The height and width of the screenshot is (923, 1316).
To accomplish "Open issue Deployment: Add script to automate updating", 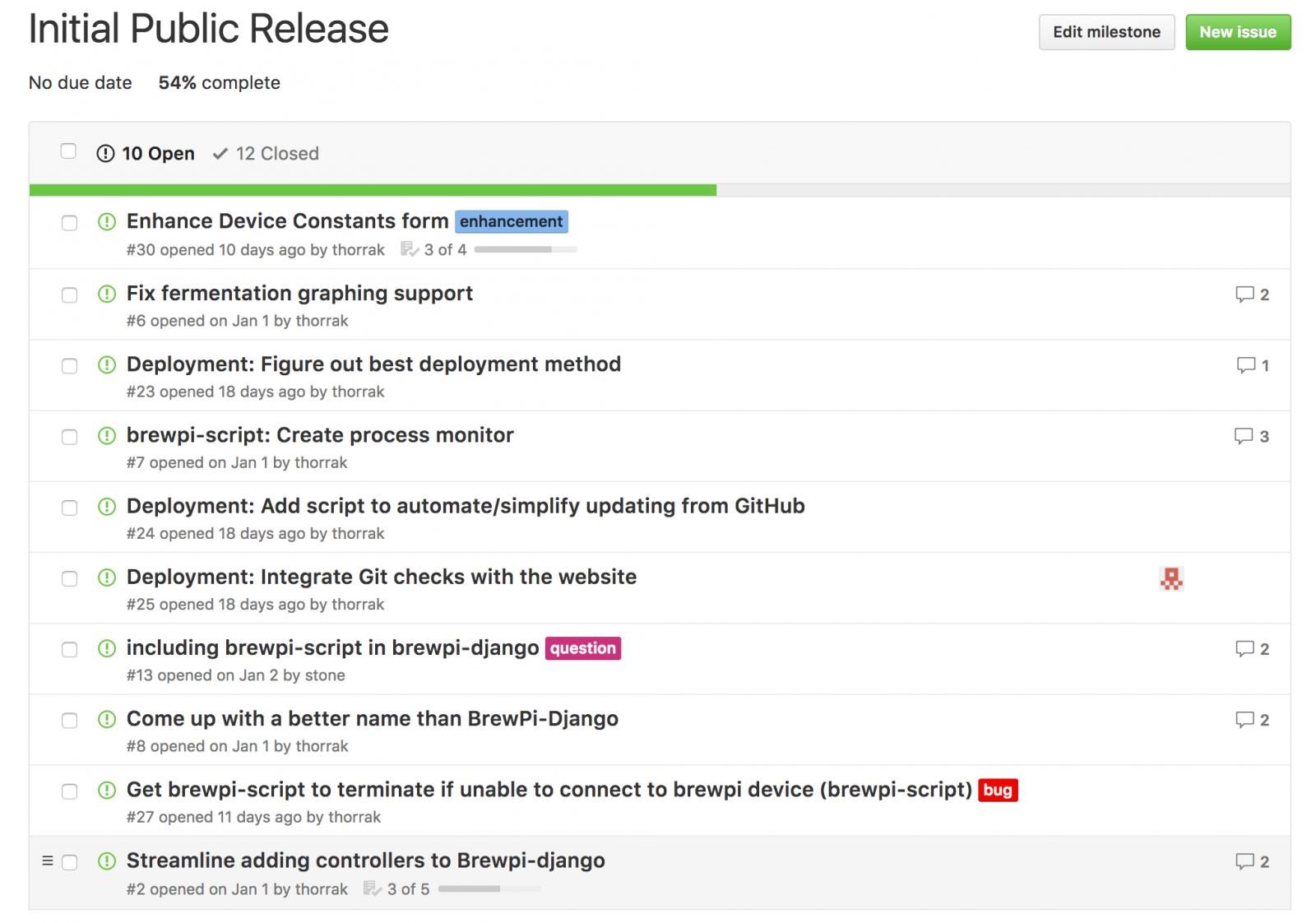I will pyautogui.click(x=466, y=506).
